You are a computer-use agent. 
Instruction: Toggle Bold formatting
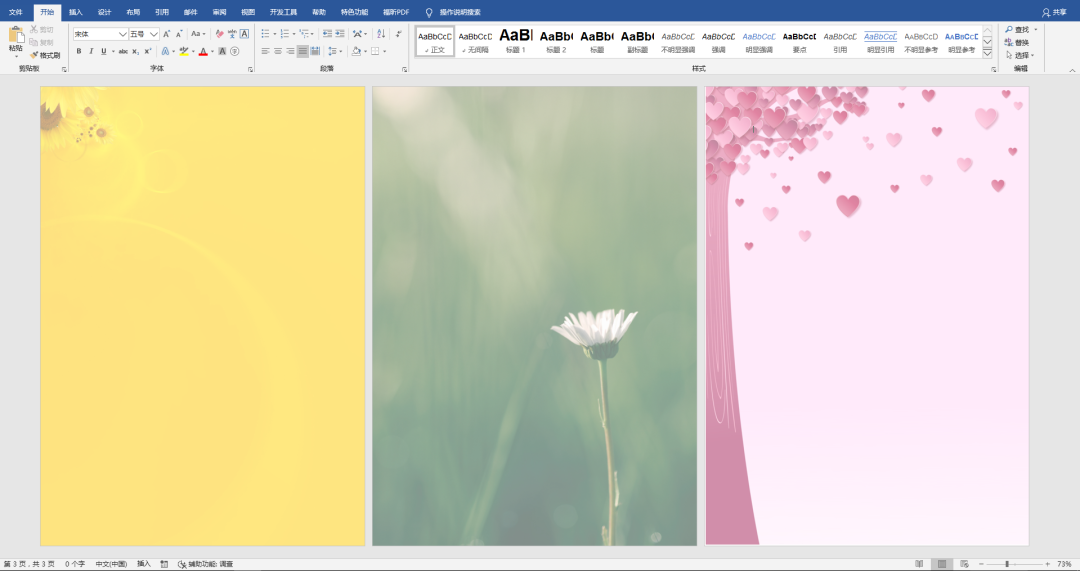(78, 51)
